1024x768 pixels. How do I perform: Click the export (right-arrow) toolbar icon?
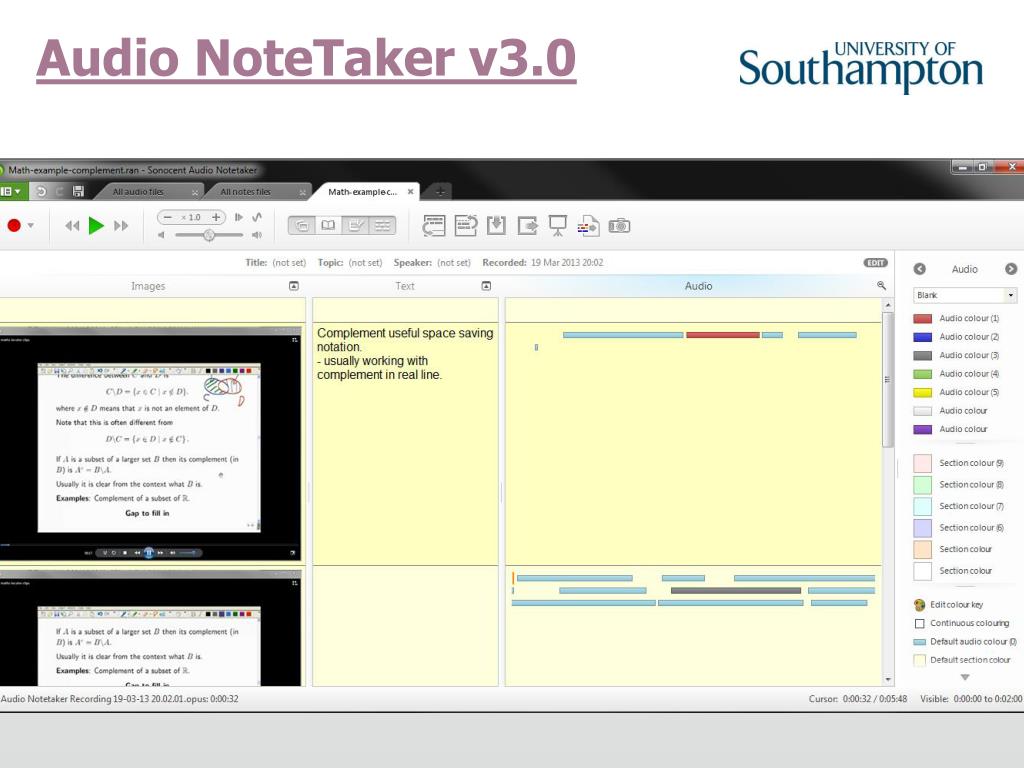[x=527, y=226]
